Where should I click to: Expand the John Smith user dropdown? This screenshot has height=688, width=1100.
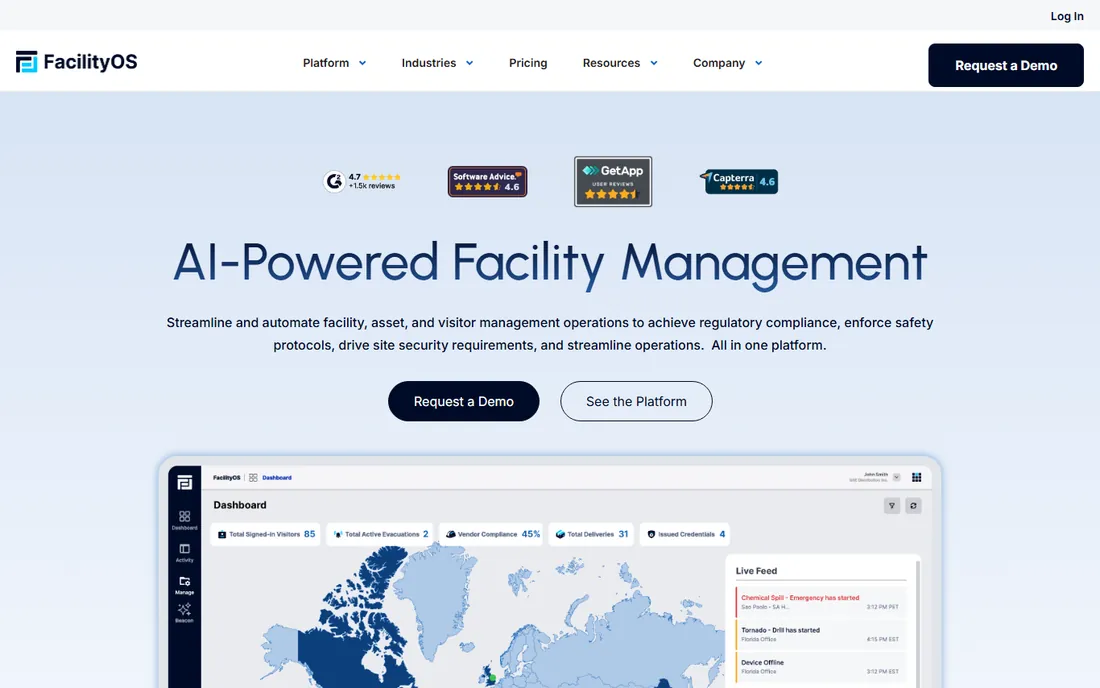click(x=897, y=477)
